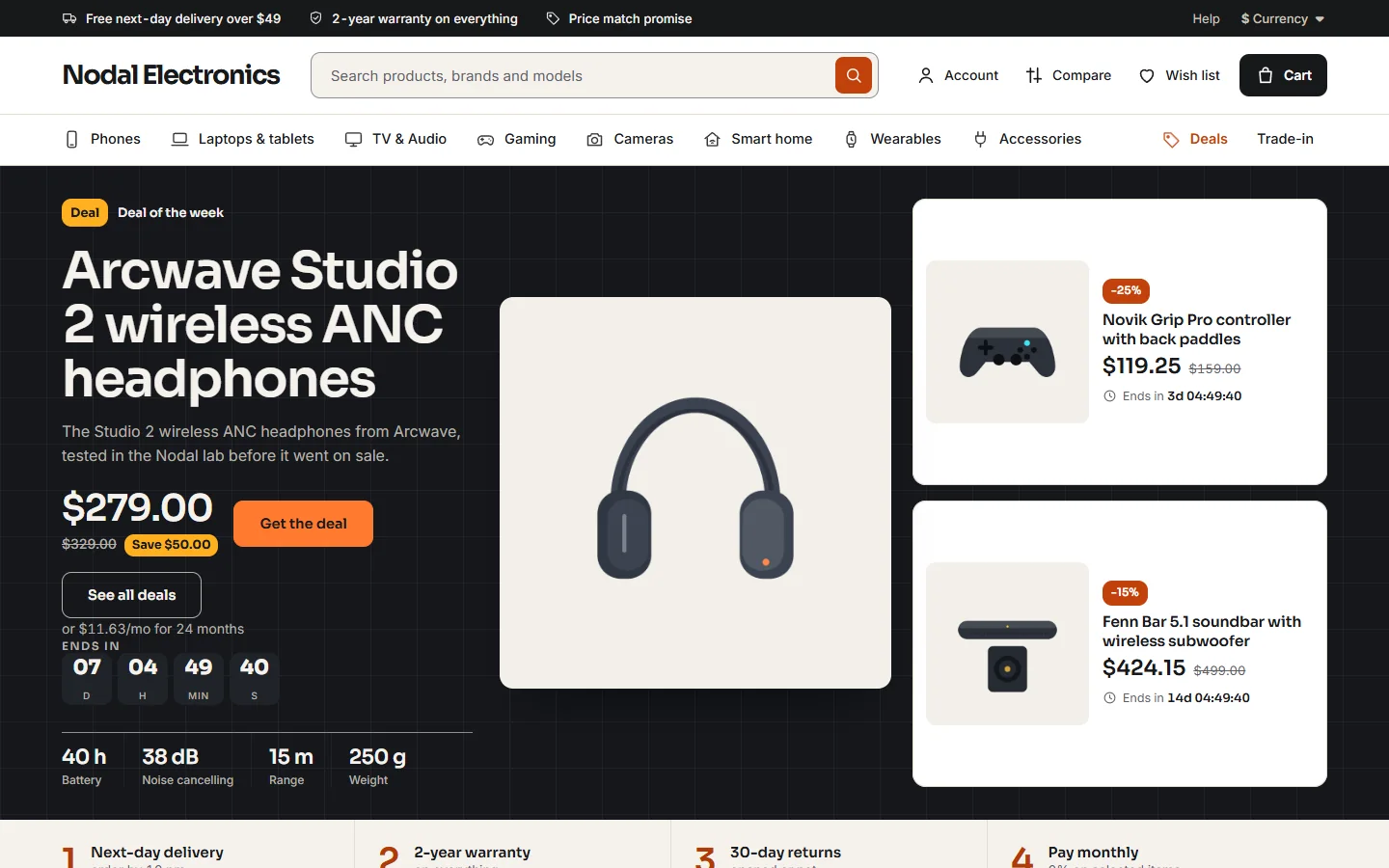This screenshot has width=1389, height=868.
Task: Open the Fenn Bar soundbar thumbnail
Action: pos(1007,643)
